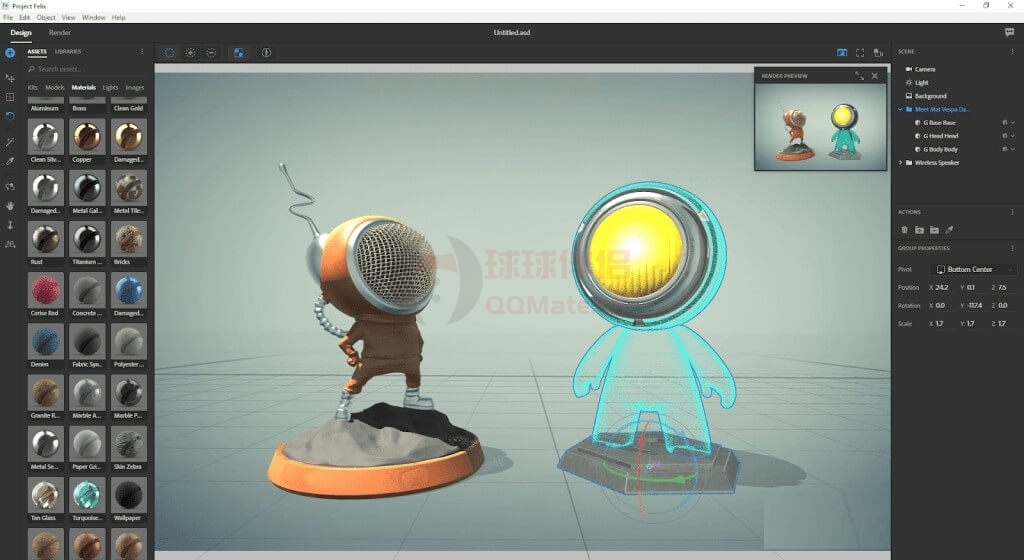Open the G Head Head material chevron
Image resolution: width=1024 pixels, height=560 pixels.
1012,136
